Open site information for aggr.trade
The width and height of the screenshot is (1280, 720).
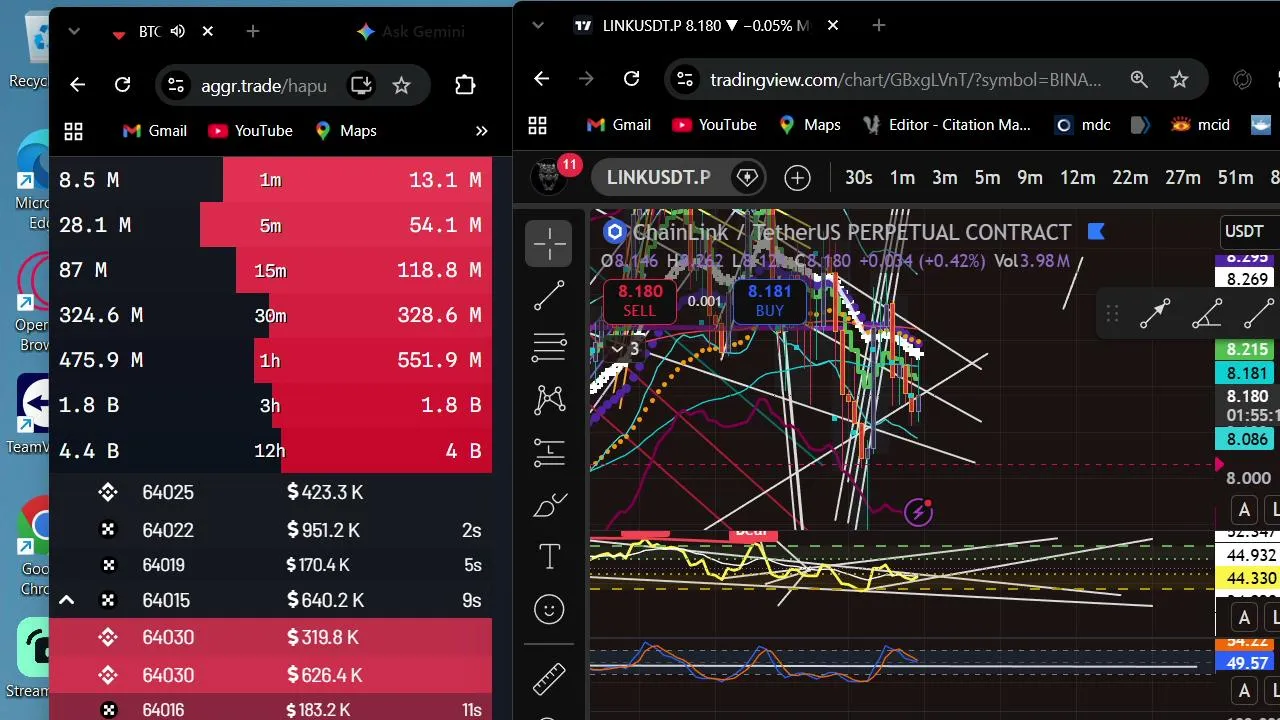pos(176,86)
